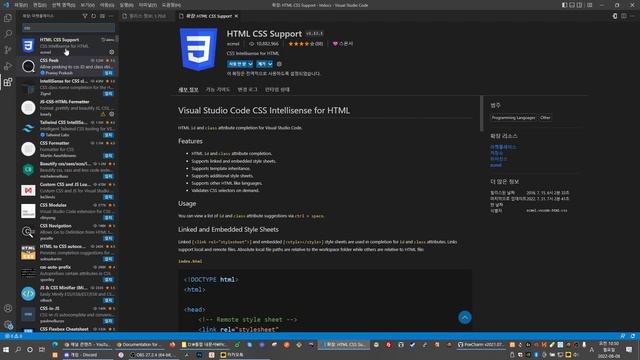Click the readme vertical scrollbar
This screenshot has width=640, height=360.
[x=482, y=114]
